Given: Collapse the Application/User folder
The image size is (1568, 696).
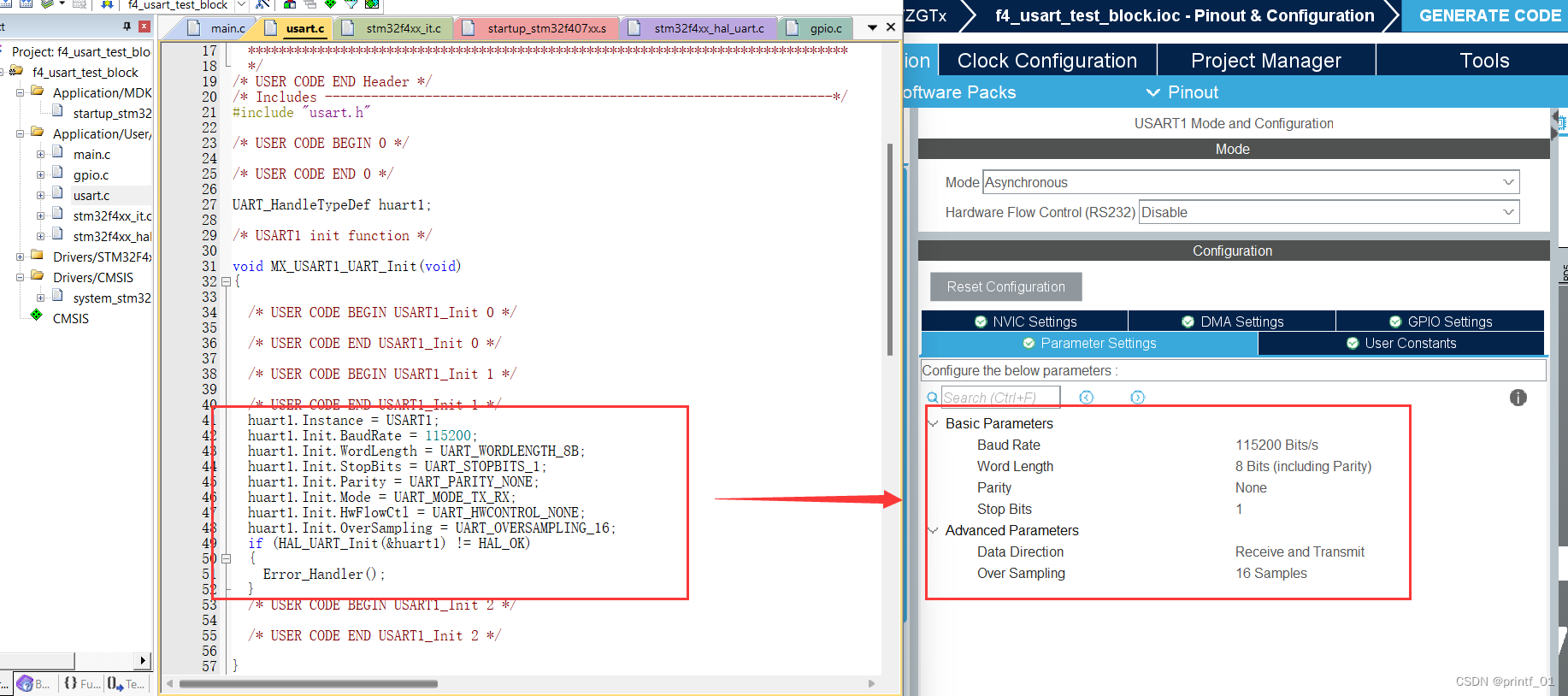Looking at the screenshot, I should pos(20,134).
